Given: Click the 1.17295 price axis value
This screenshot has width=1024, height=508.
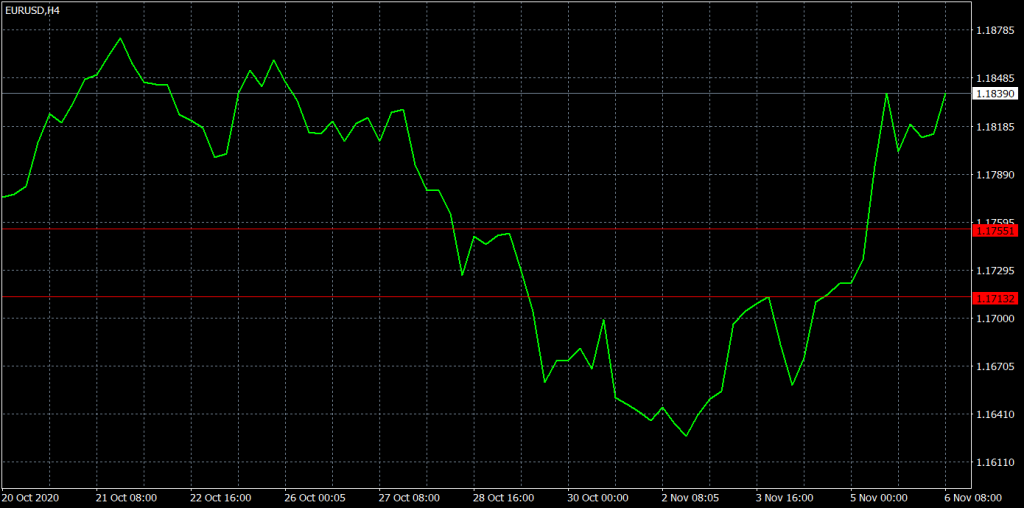Looking at the screenshot, I should 995,270.
